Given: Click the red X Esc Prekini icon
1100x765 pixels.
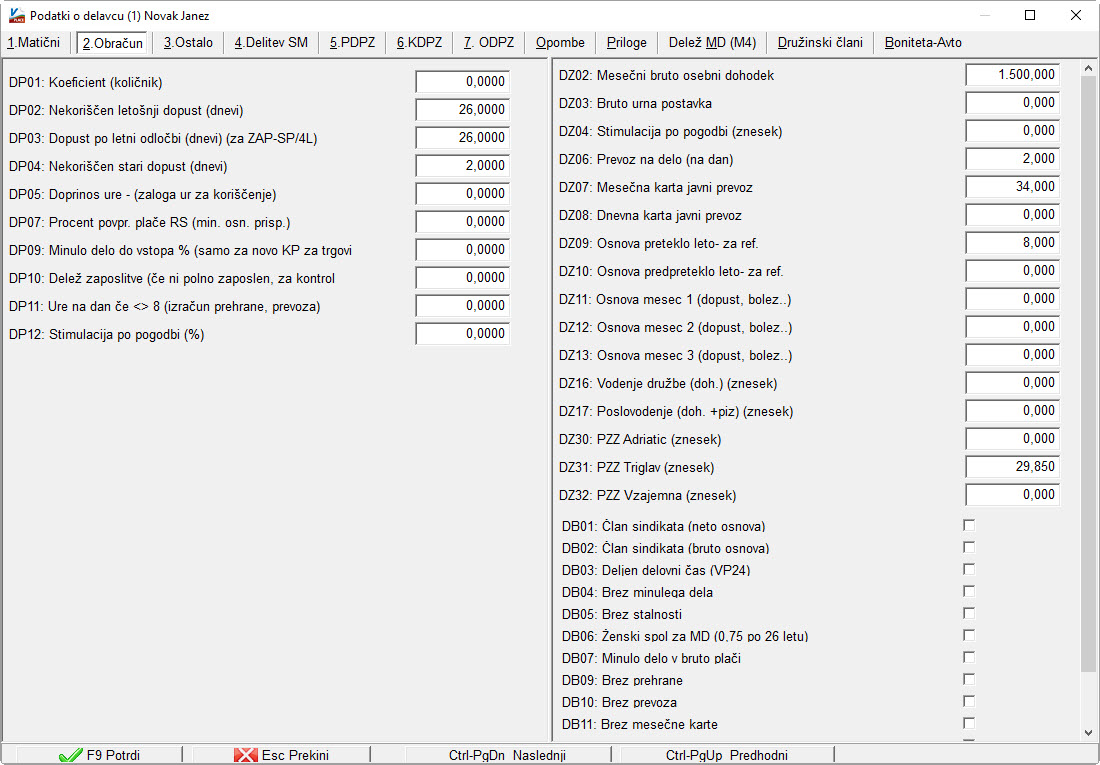Looking at the screenshot, I should 246,755.
